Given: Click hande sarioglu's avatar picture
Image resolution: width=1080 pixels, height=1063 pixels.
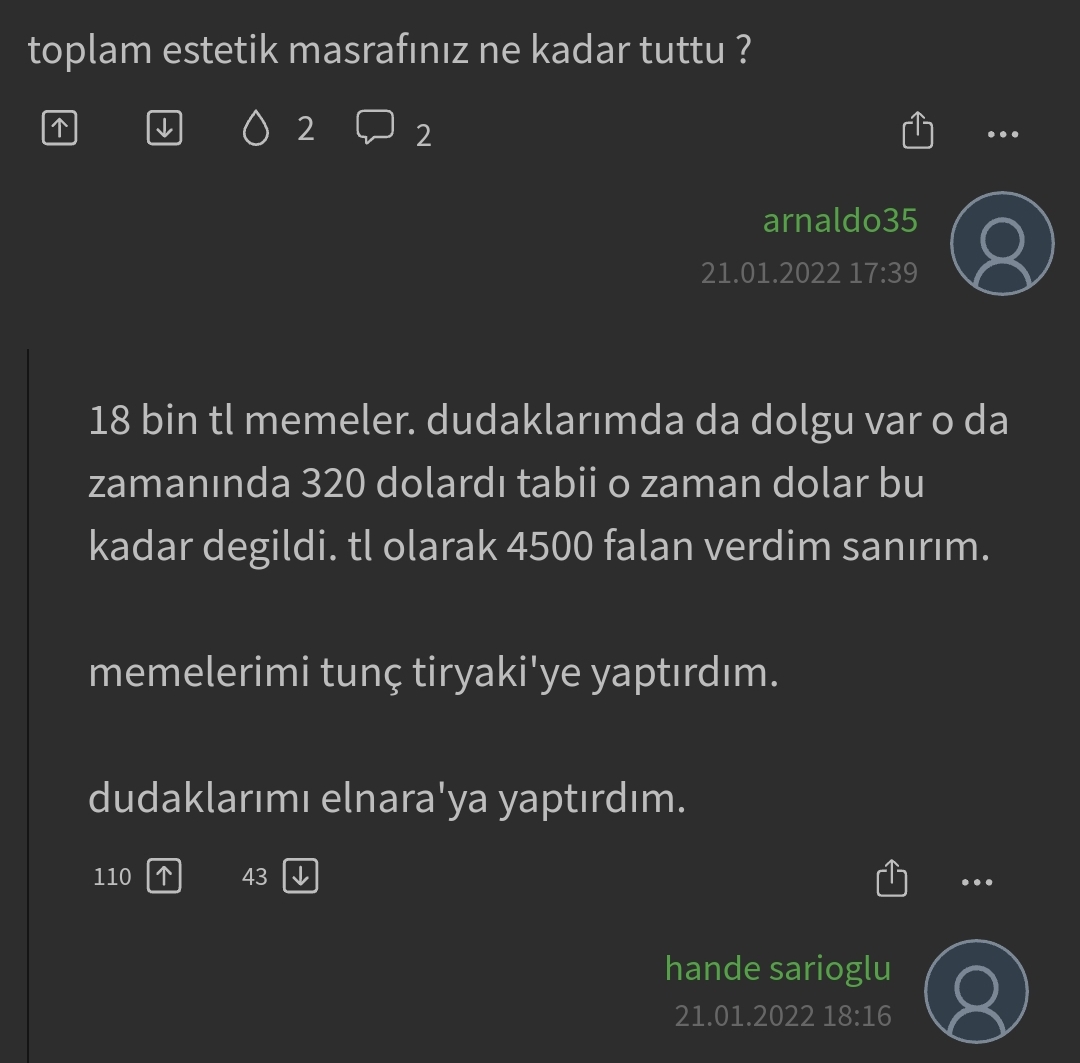Looking at the screenshot, I should tap(976, 992).
